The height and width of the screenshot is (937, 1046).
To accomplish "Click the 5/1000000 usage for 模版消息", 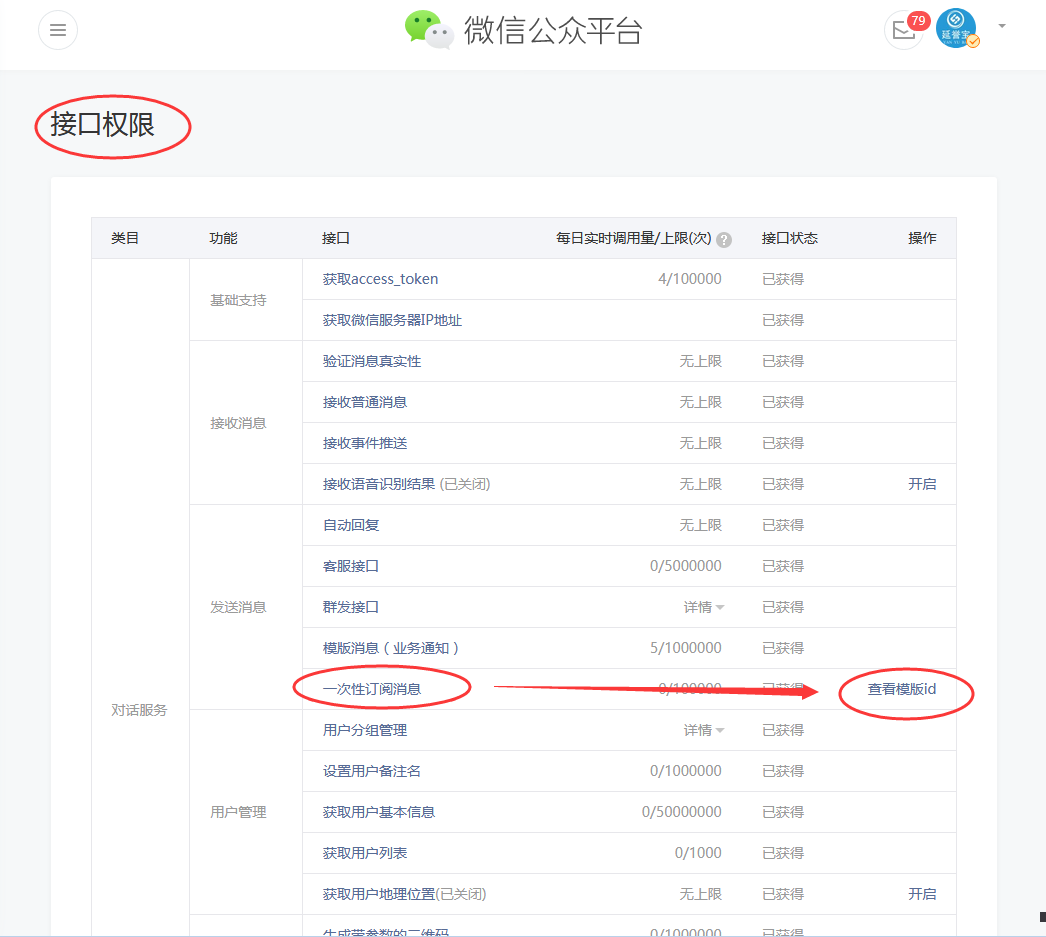I will [x=686, y=648].
